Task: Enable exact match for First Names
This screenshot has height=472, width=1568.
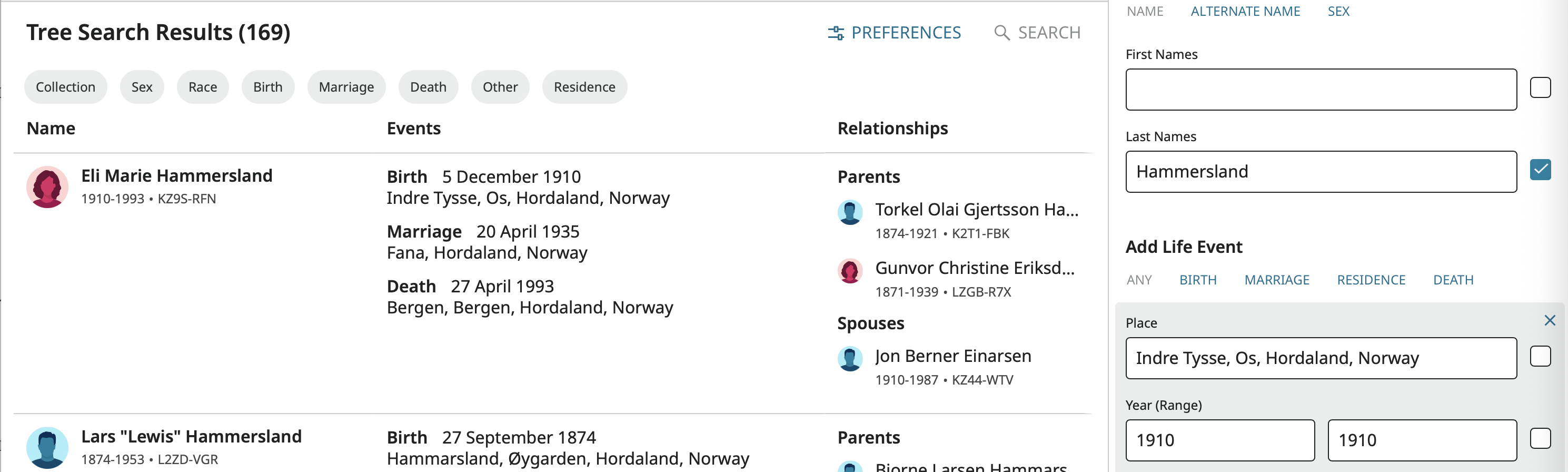Action: pyautogui.click(x=1540, y=87)
